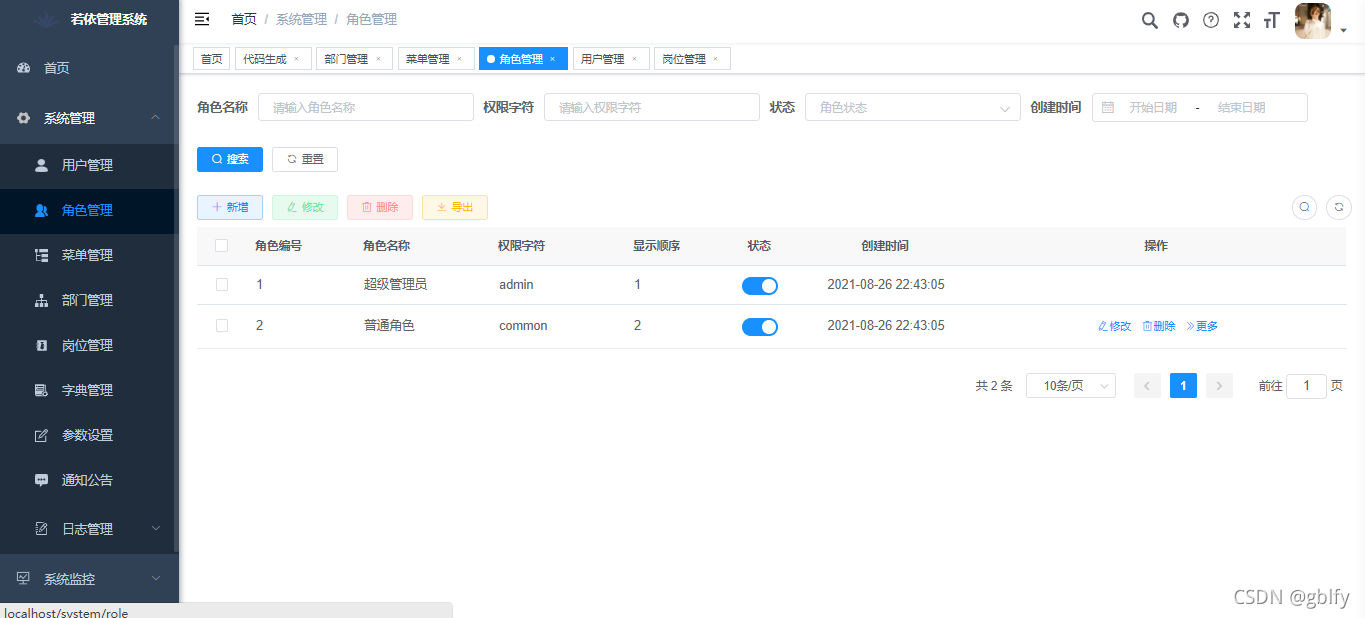
Task: Open the documentation question mark icon
Action: [x=1211, y=19]
